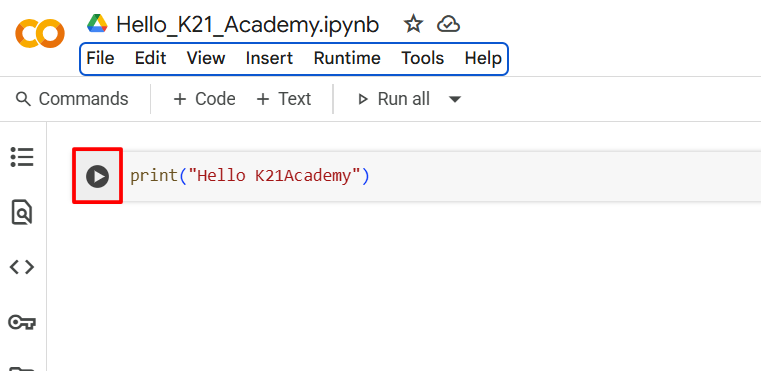Image resolution: width=761 pixels, height=371 pixels.
Task: Open the Insert menu
Action: click(x=269, y=58)
